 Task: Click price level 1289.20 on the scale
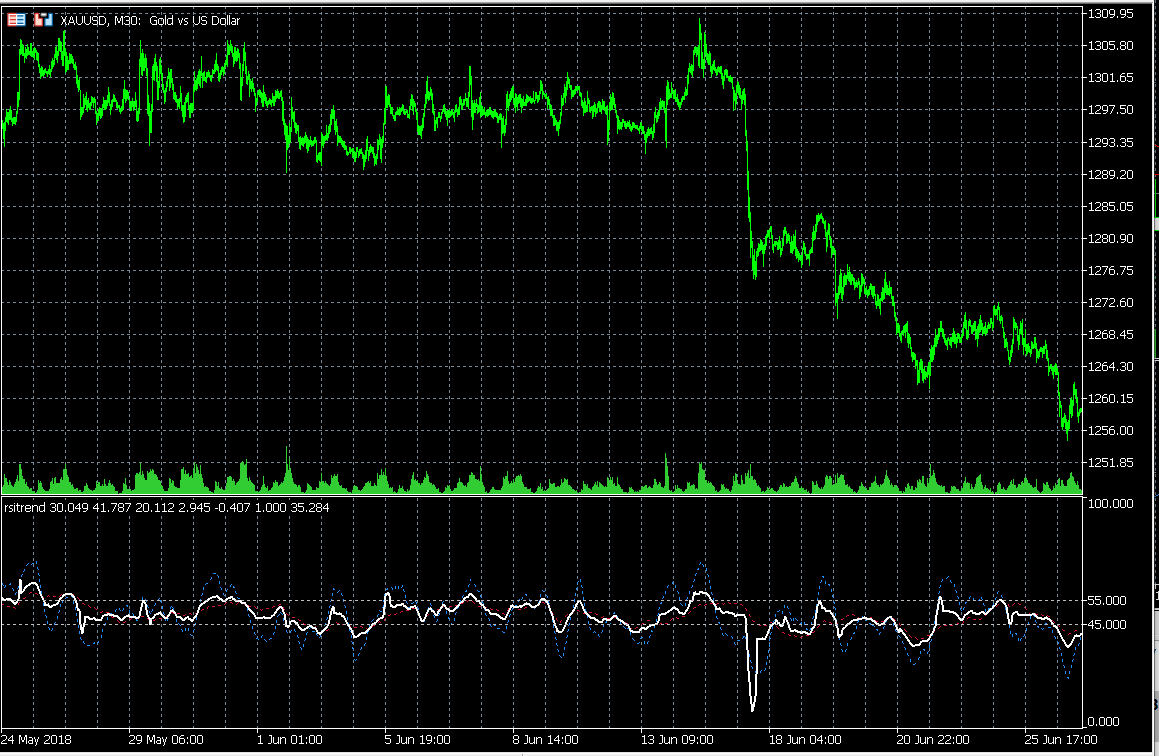coord(1110,174)
